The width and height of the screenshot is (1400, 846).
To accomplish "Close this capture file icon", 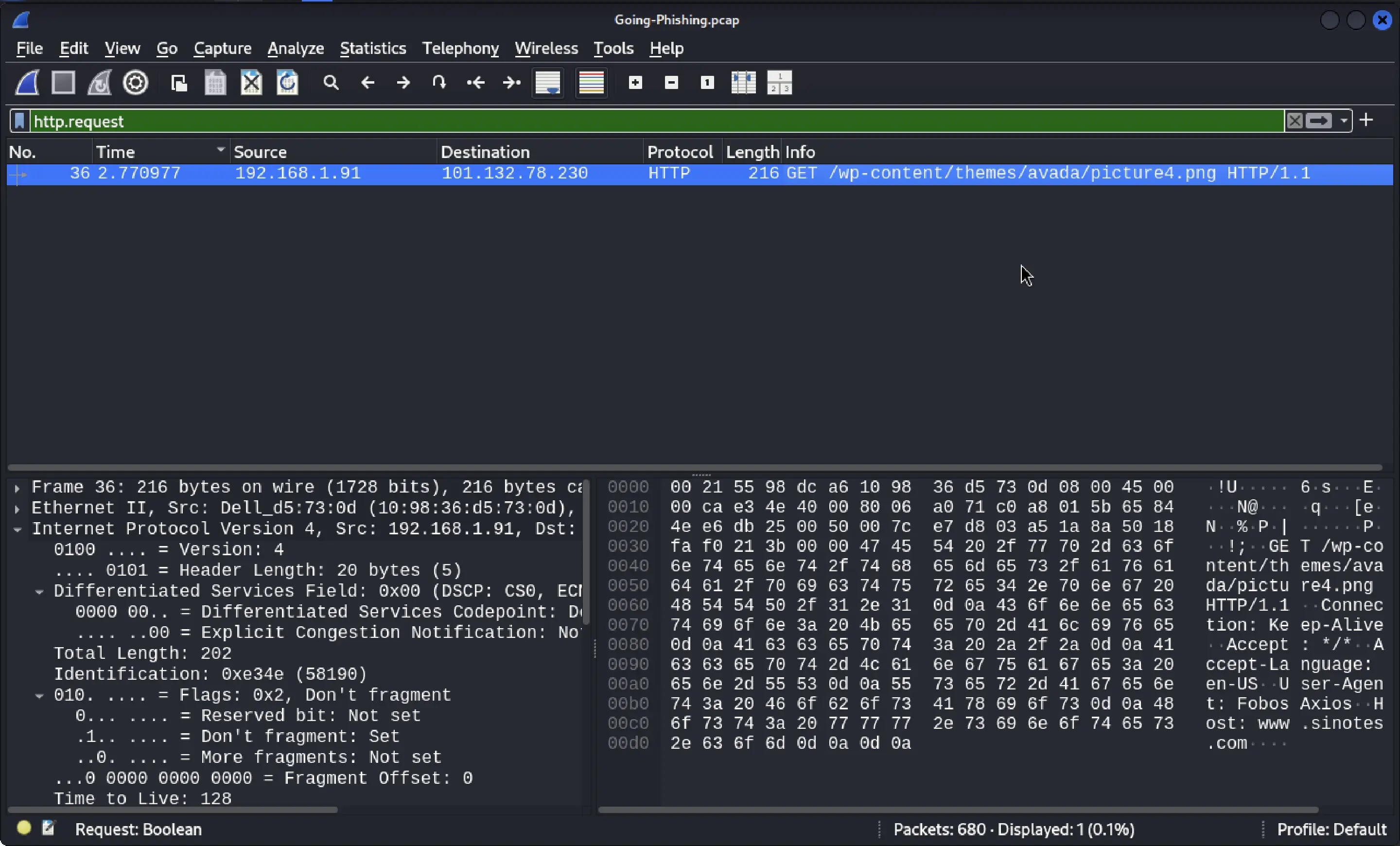I will [x=251, y=83].
